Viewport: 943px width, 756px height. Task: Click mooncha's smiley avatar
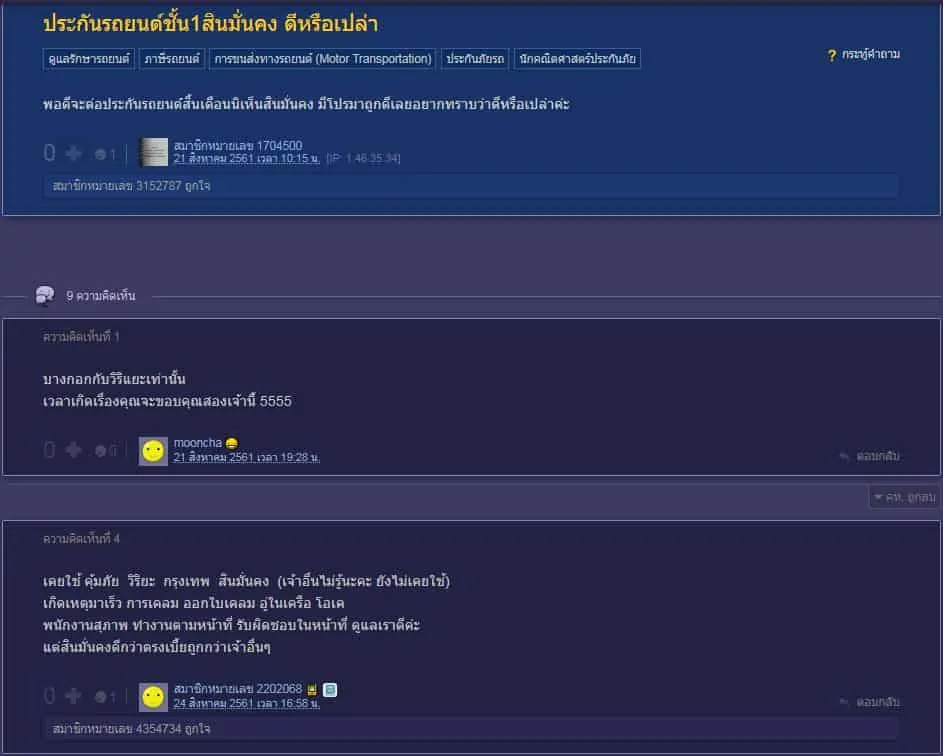pyautogui.click(x=153, y=451)
